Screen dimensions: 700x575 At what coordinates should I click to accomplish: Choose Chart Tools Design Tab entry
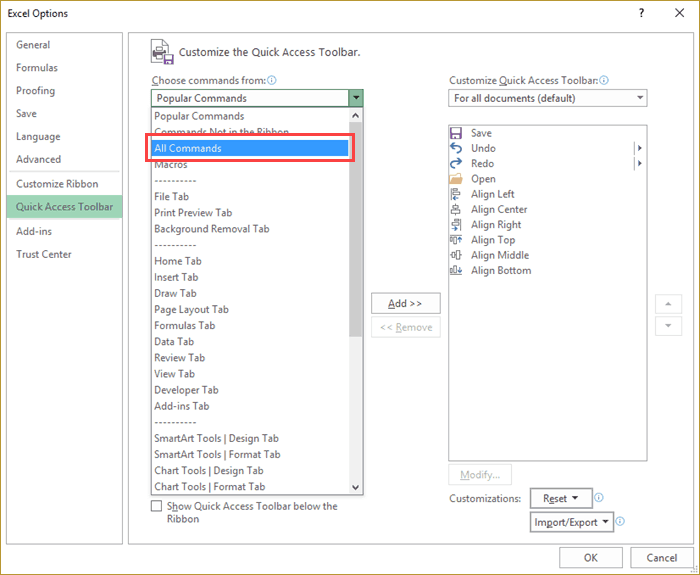point(250,470)
